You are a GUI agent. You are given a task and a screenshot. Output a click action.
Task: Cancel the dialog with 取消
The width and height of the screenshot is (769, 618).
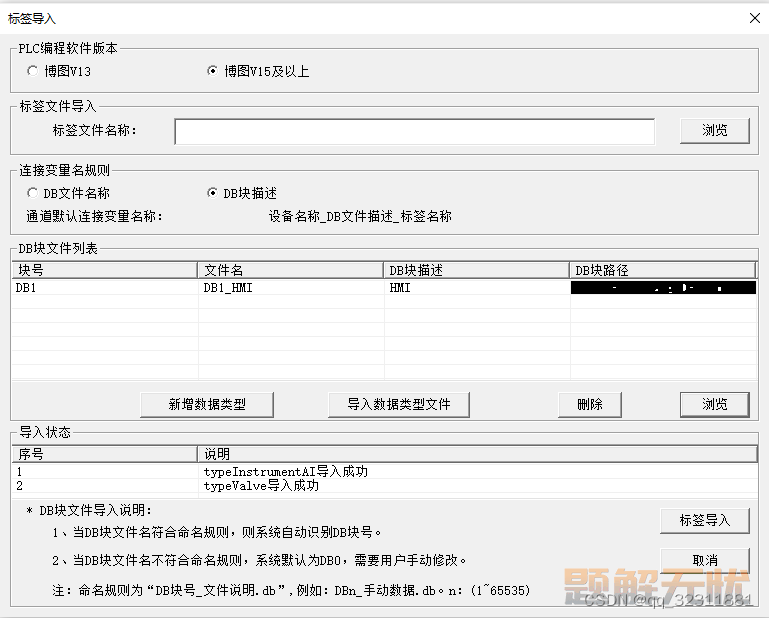pyautogui.click(x=705, y=560)
